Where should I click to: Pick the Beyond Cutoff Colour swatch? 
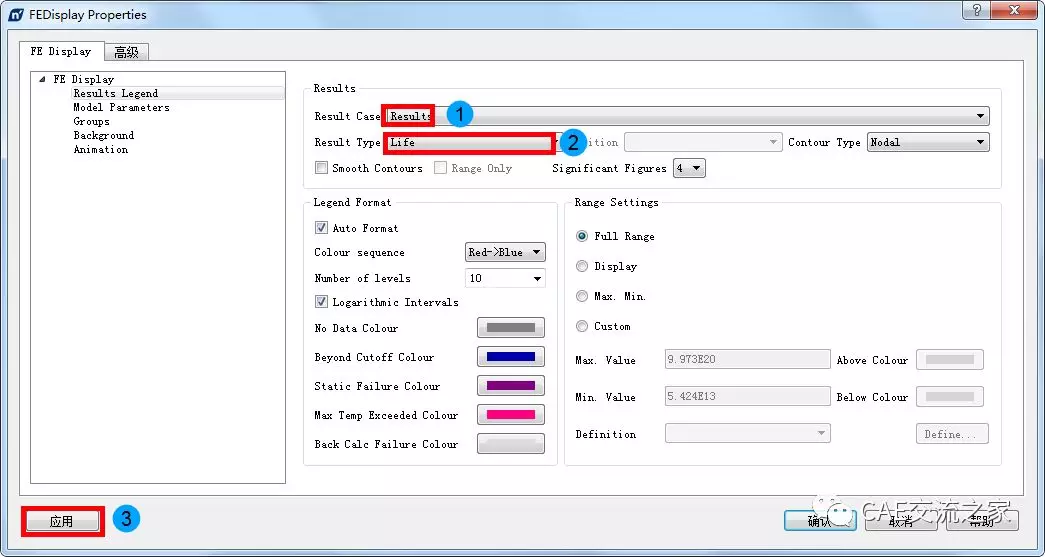pyautogui.click(x=511, y=356)
